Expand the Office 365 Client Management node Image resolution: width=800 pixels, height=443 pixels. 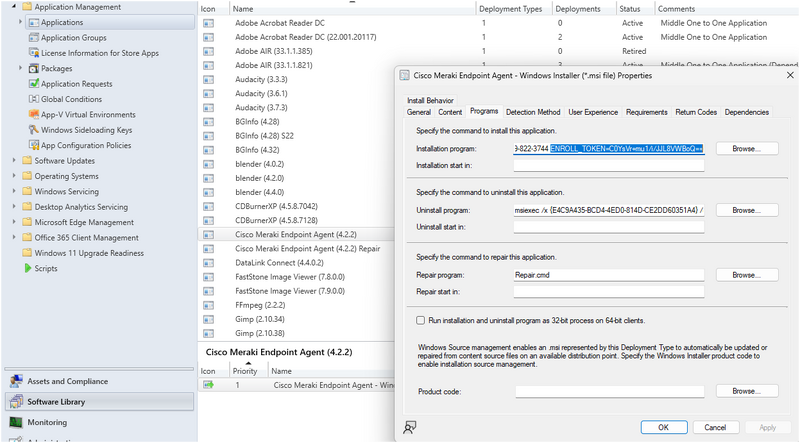coord(14,237)
